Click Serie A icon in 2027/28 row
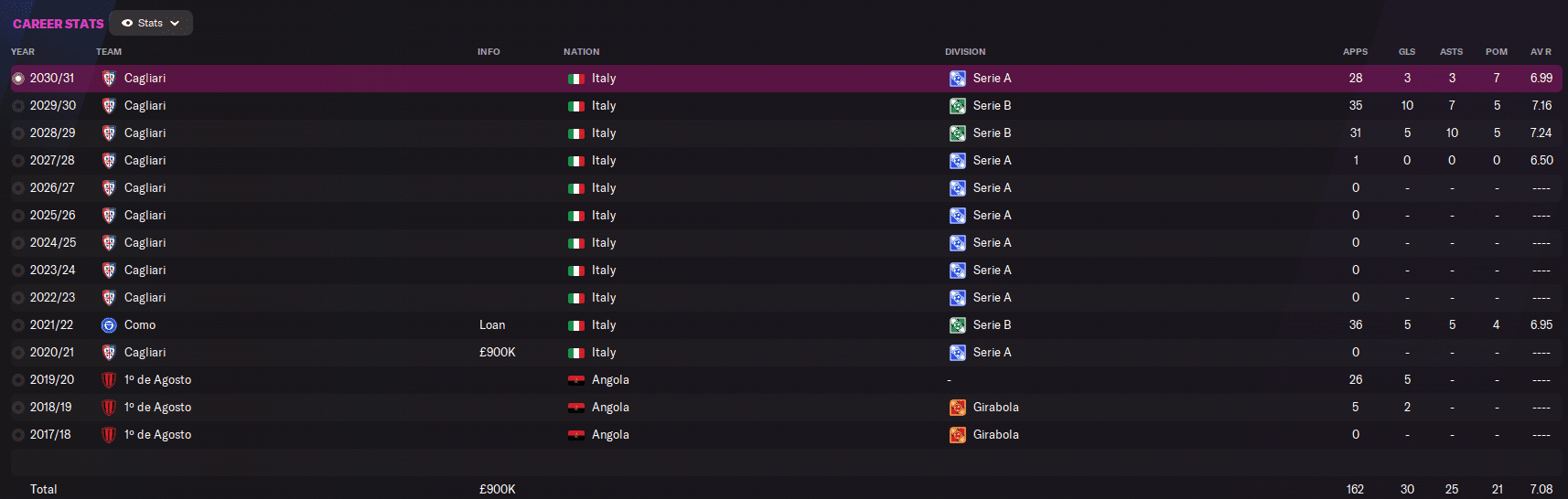Viewport: 1568px width, 499px height. 957,161
